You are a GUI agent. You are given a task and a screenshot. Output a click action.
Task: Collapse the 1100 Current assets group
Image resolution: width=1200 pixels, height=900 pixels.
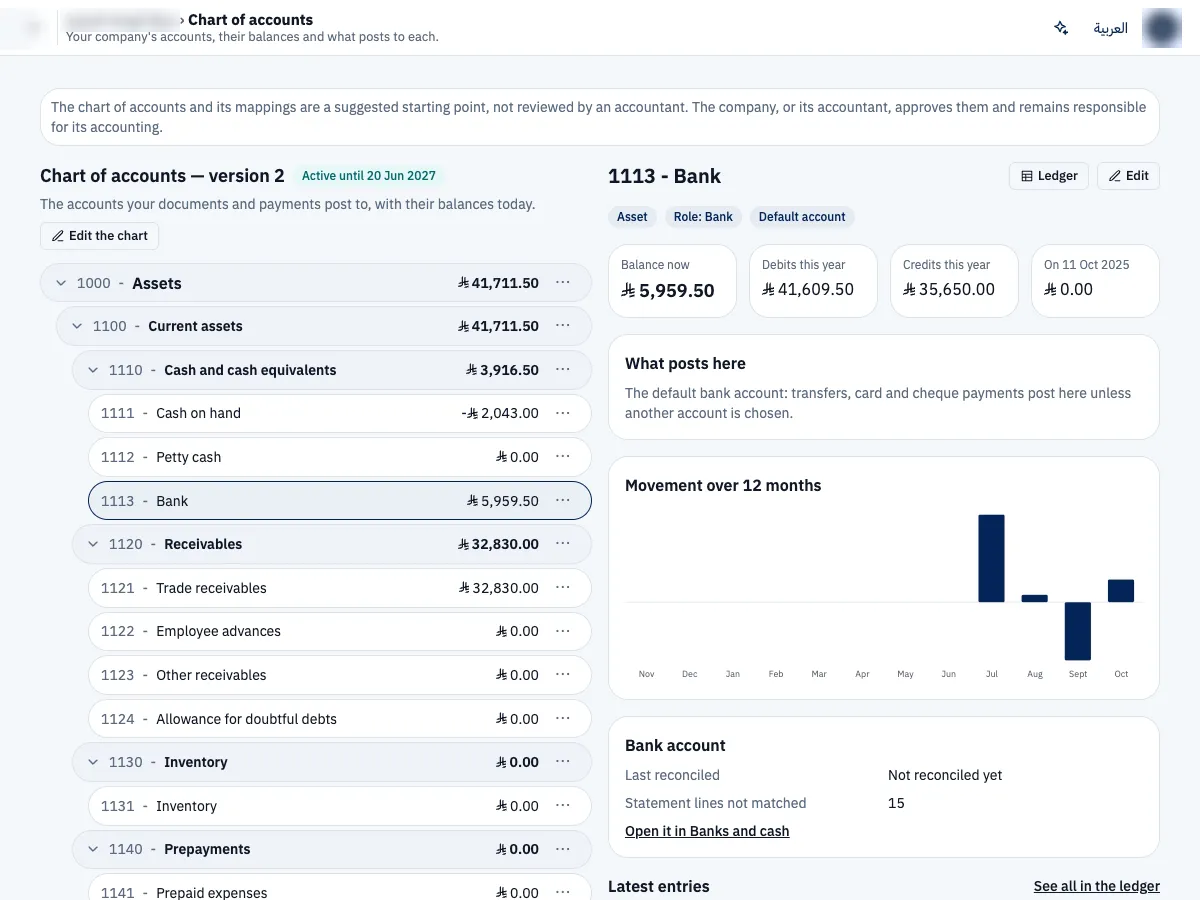pyautogui.click(x=77, y=326)
